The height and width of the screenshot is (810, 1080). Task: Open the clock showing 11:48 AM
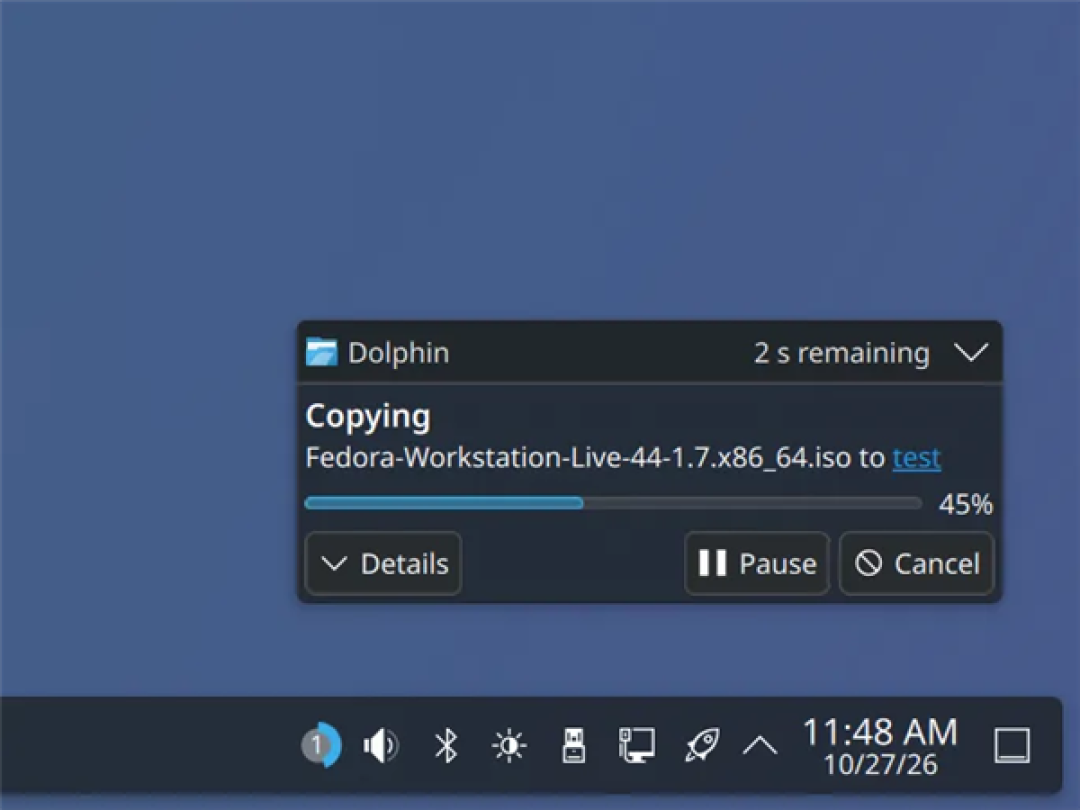point(880,747)
